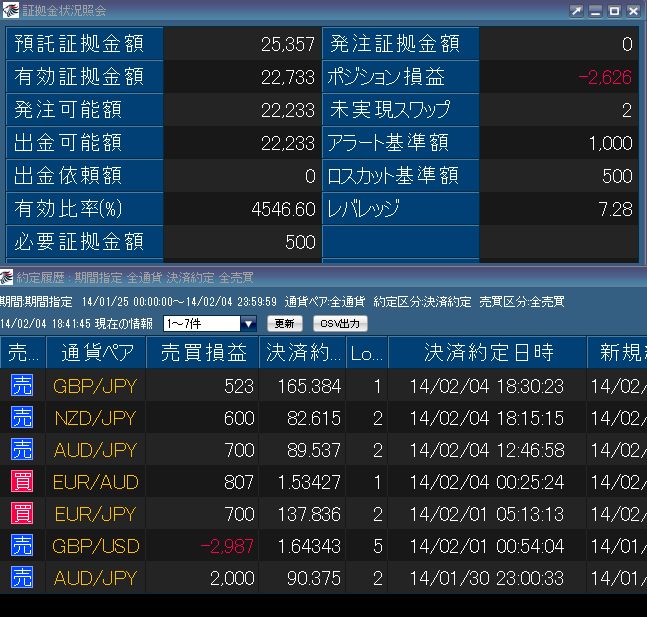This screenshot has height=617, width=647.
Task: Maximize the 証拠金状況照会 window
Action: 614,11
